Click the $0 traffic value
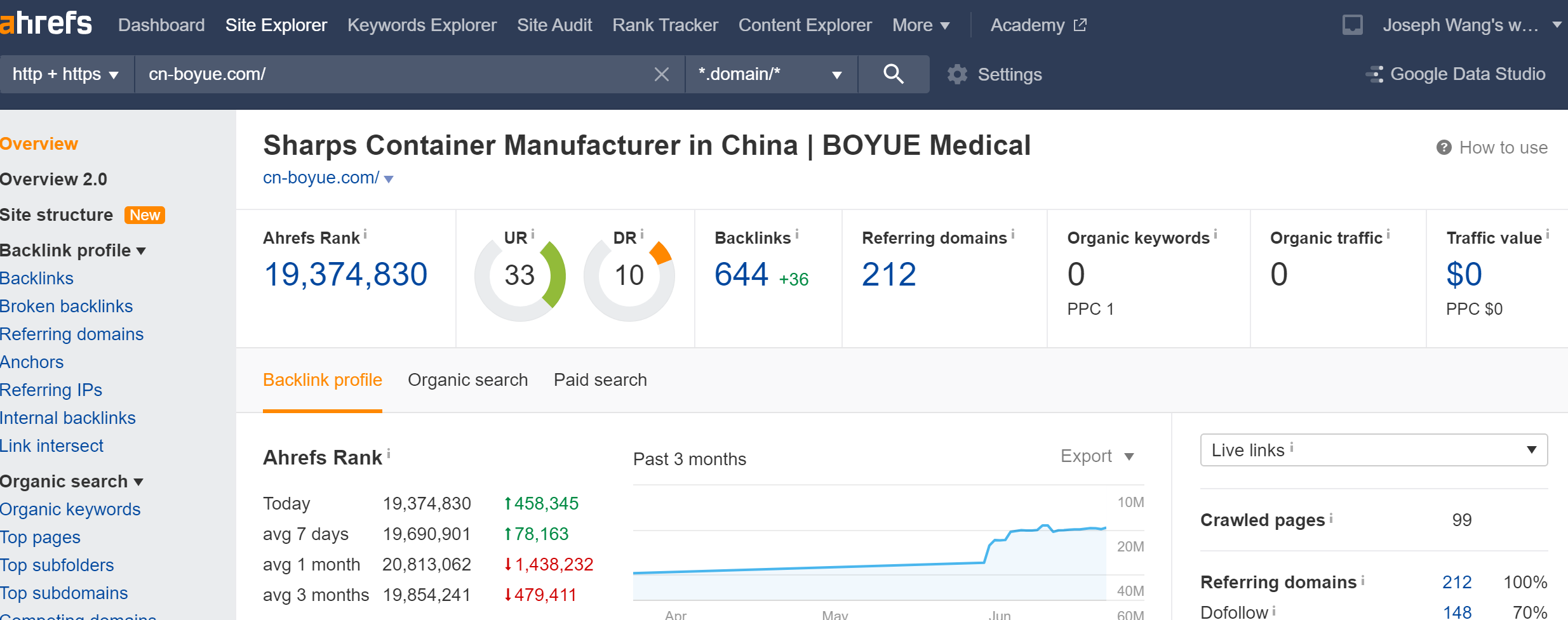 point(1464,275)
